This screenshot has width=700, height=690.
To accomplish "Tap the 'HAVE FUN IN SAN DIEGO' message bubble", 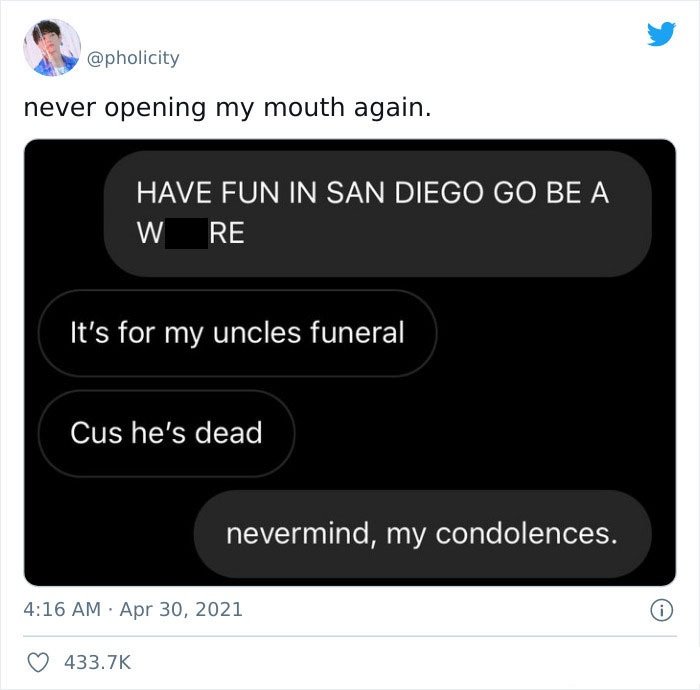I will coord(378,213).
